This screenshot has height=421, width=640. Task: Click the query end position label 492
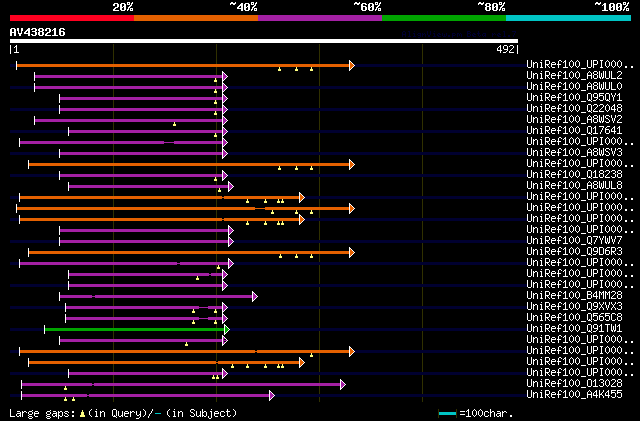point(505,49)
